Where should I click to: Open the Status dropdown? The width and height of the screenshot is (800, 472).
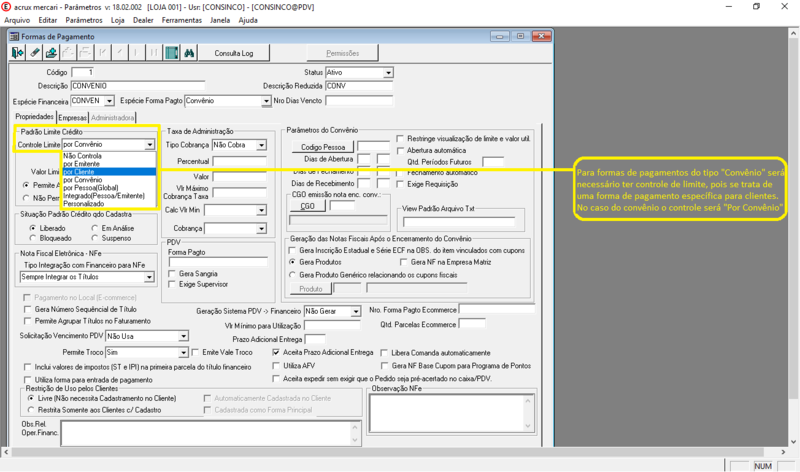click(387, 73)
